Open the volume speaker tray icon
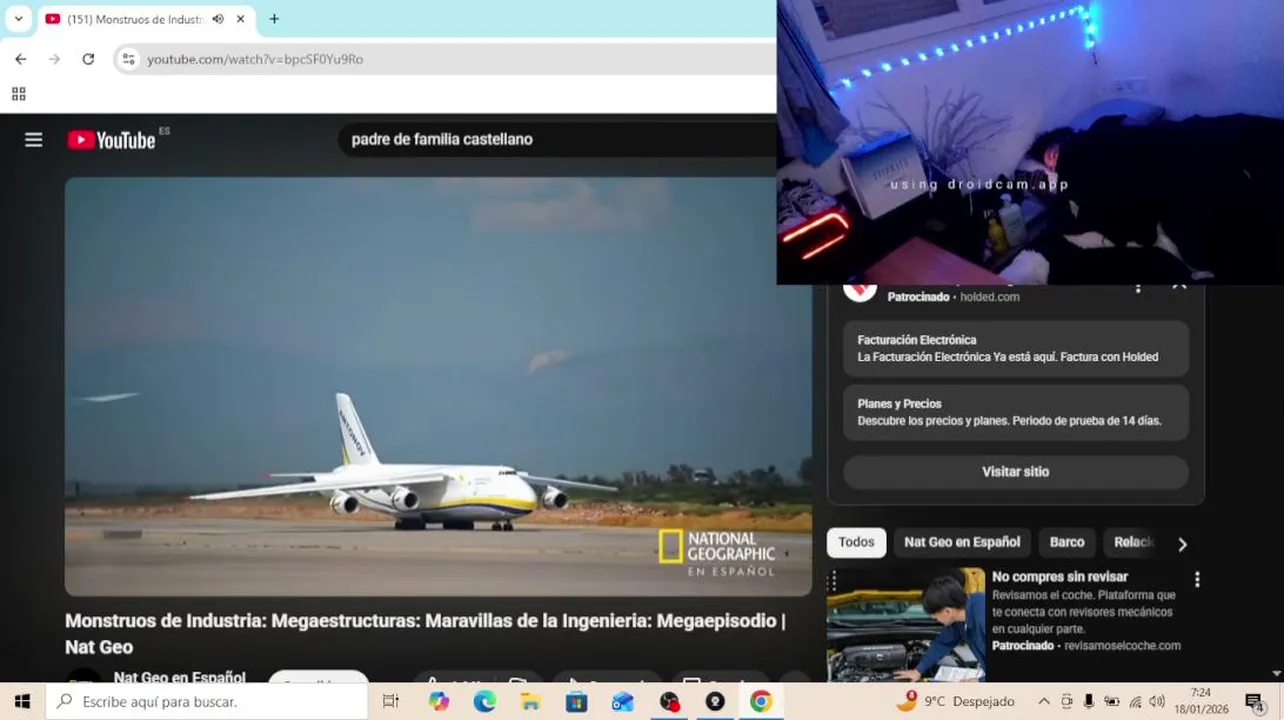 click(1157, 702)
